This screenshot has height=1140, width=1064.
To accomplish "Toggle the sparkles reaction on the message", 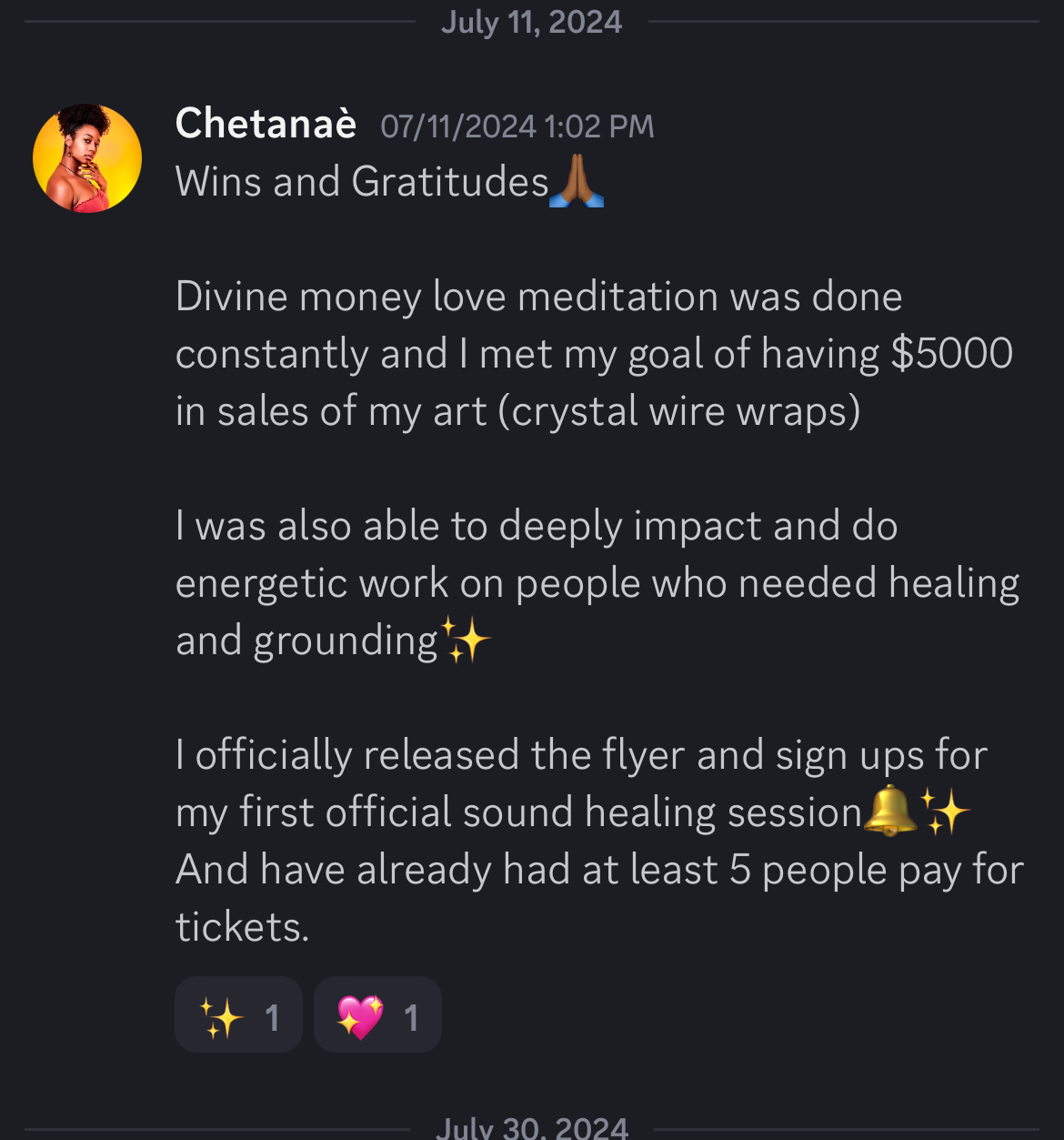I will point(238,1015).
